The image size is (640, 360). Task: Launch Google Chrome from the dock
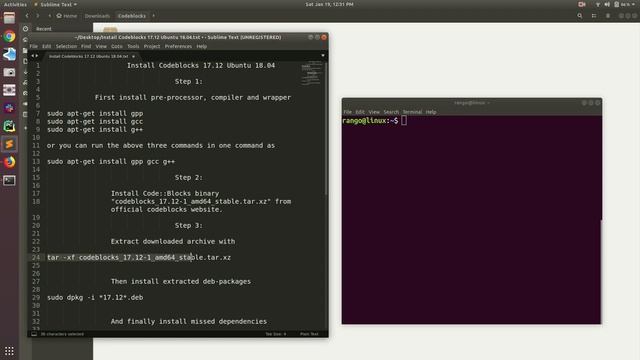coord(9,36)
